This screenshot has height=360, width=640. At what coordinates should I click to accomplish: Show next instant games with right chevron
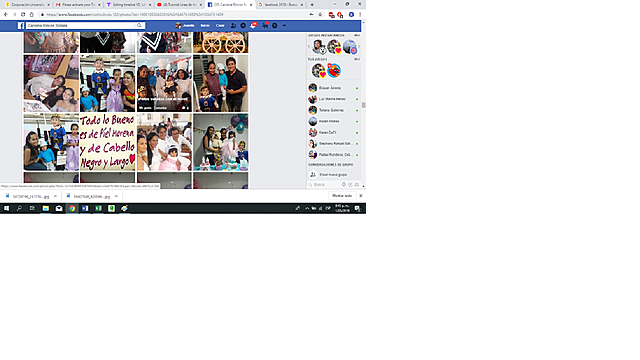click(359, 47)
